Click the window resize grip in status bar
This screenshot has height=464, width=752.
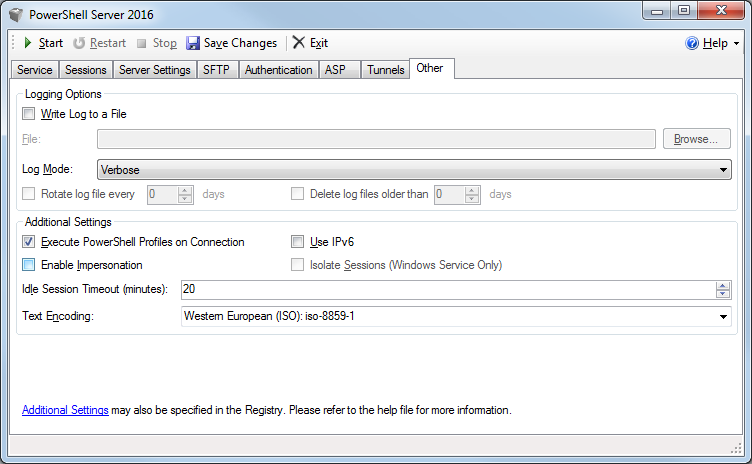(x=736, y=449)
